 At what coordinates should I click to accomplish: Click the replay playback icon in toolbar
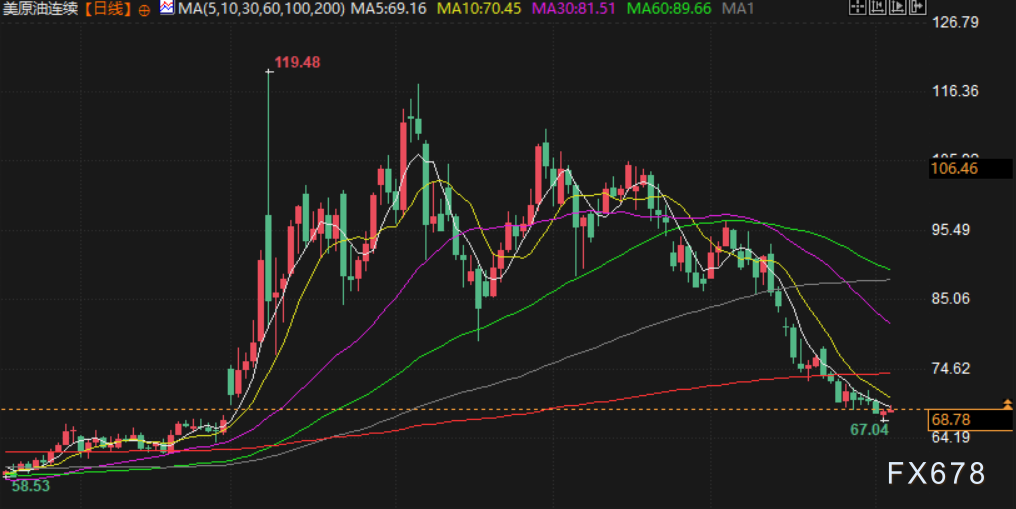click(897, 7)
